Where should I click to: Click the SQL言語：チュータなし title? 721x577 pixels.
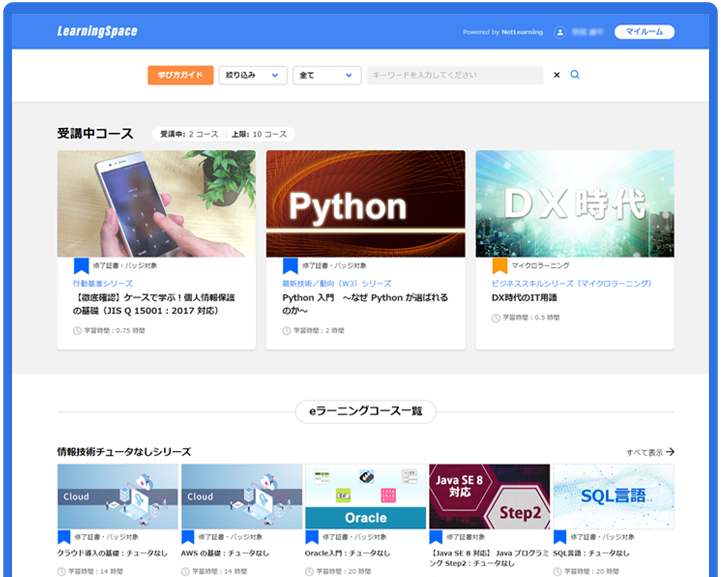[591, 553]
